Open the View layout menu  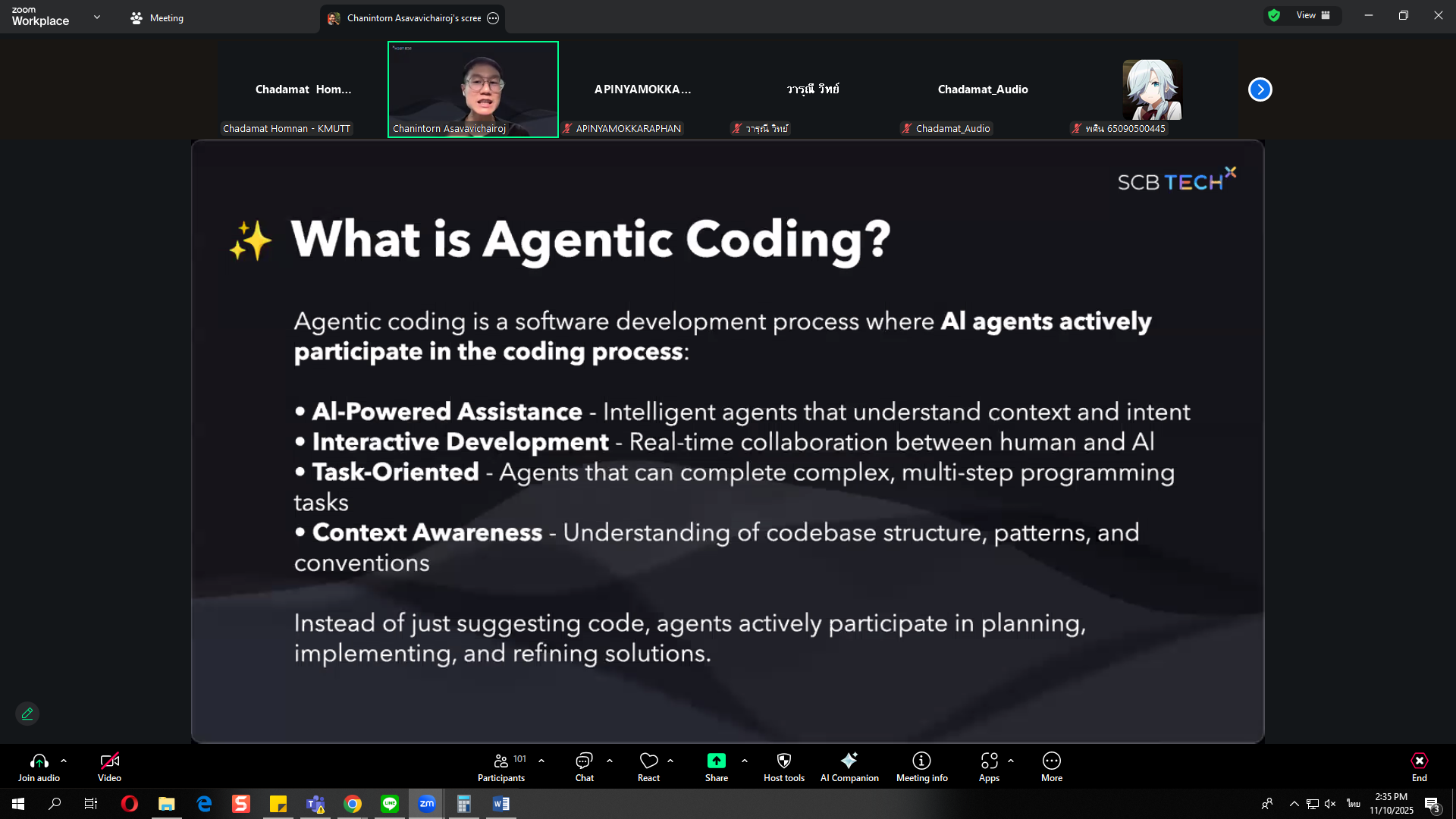coord(1312,15)
